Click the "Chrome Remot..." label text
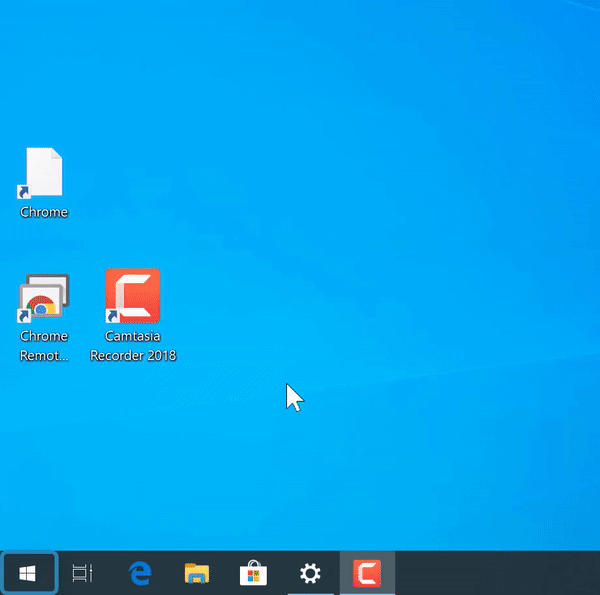The height and width of the screenshot is (595, 600). 44,346
